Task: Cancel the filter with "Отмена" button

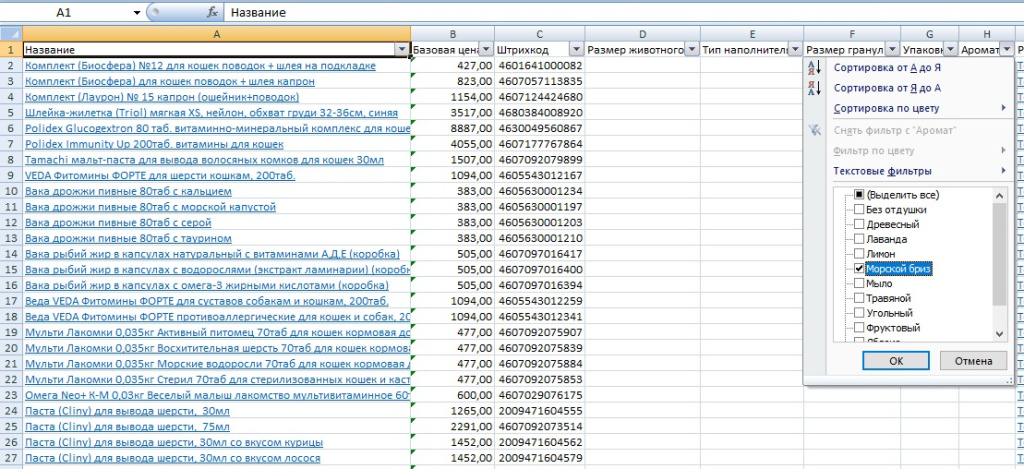Action: click(973, 361)
